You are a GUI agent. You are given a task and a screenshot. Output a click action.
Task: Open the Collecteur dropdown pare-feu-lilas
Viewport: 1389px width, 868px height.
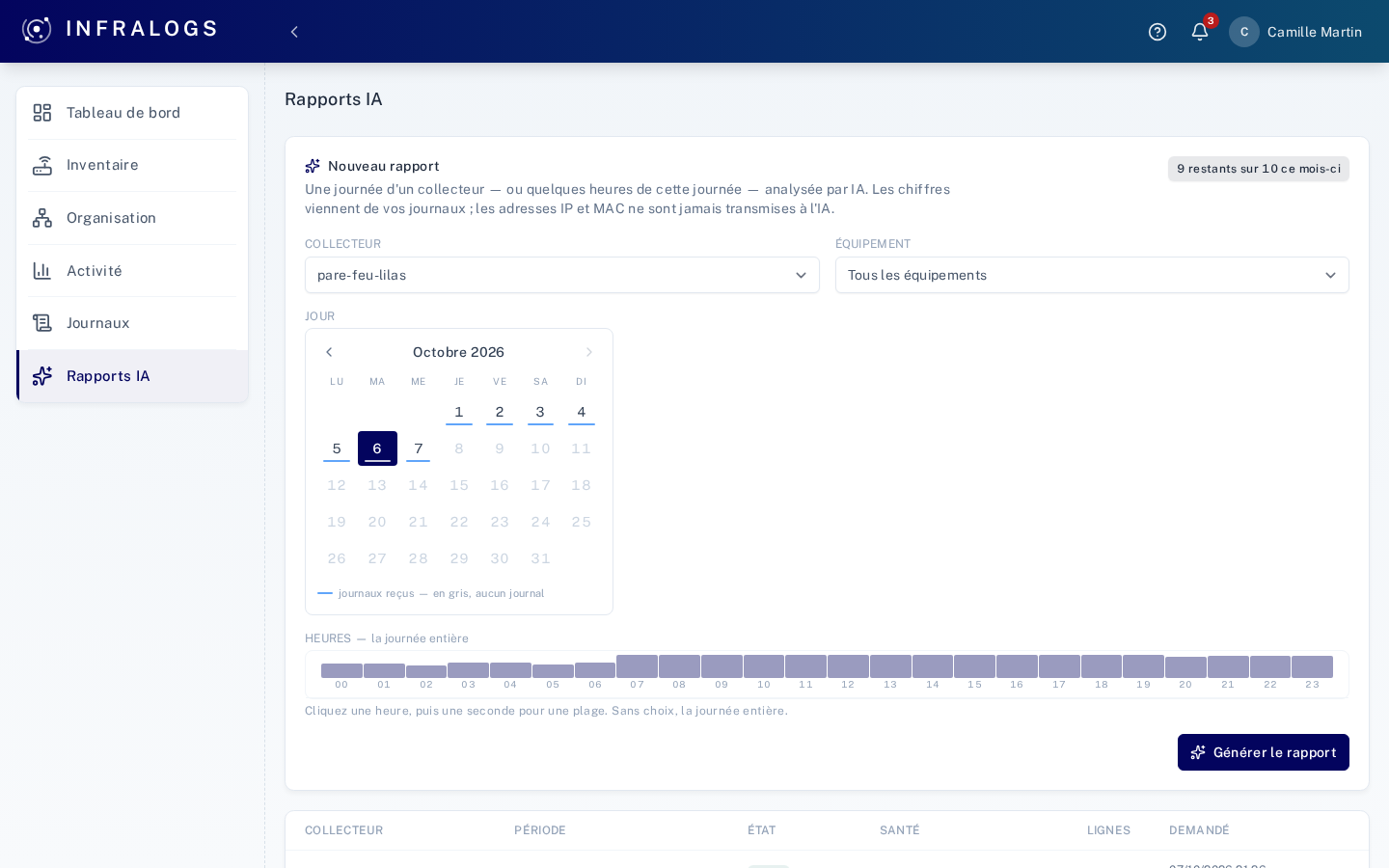pos(562,275)
